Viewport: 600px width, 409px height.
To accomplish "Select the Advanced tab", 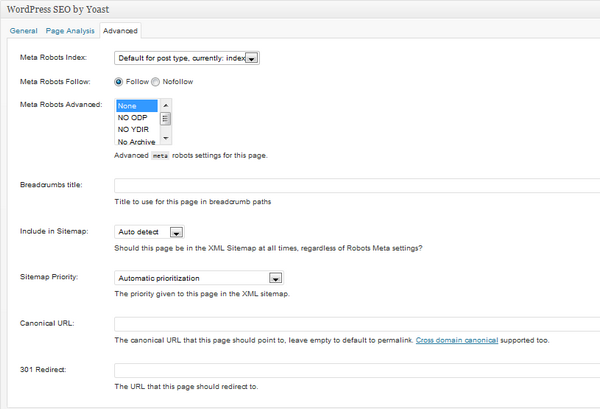I will click(120, 31).
